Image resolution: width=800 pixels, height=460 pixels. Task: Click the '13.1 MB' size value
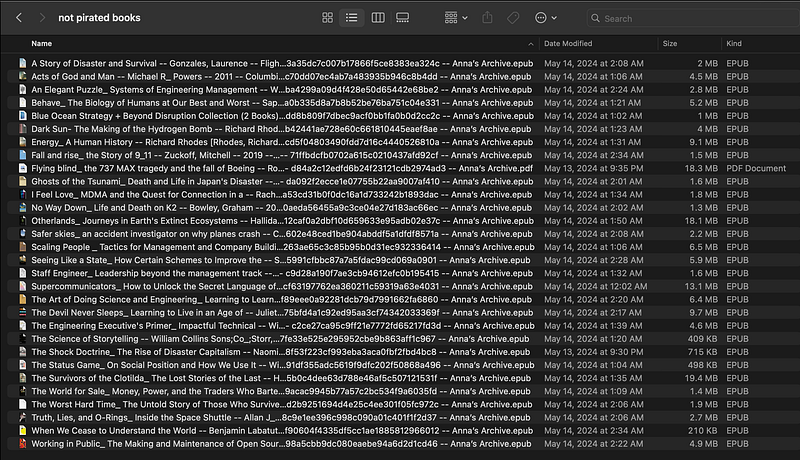click(x=701, y=287)
